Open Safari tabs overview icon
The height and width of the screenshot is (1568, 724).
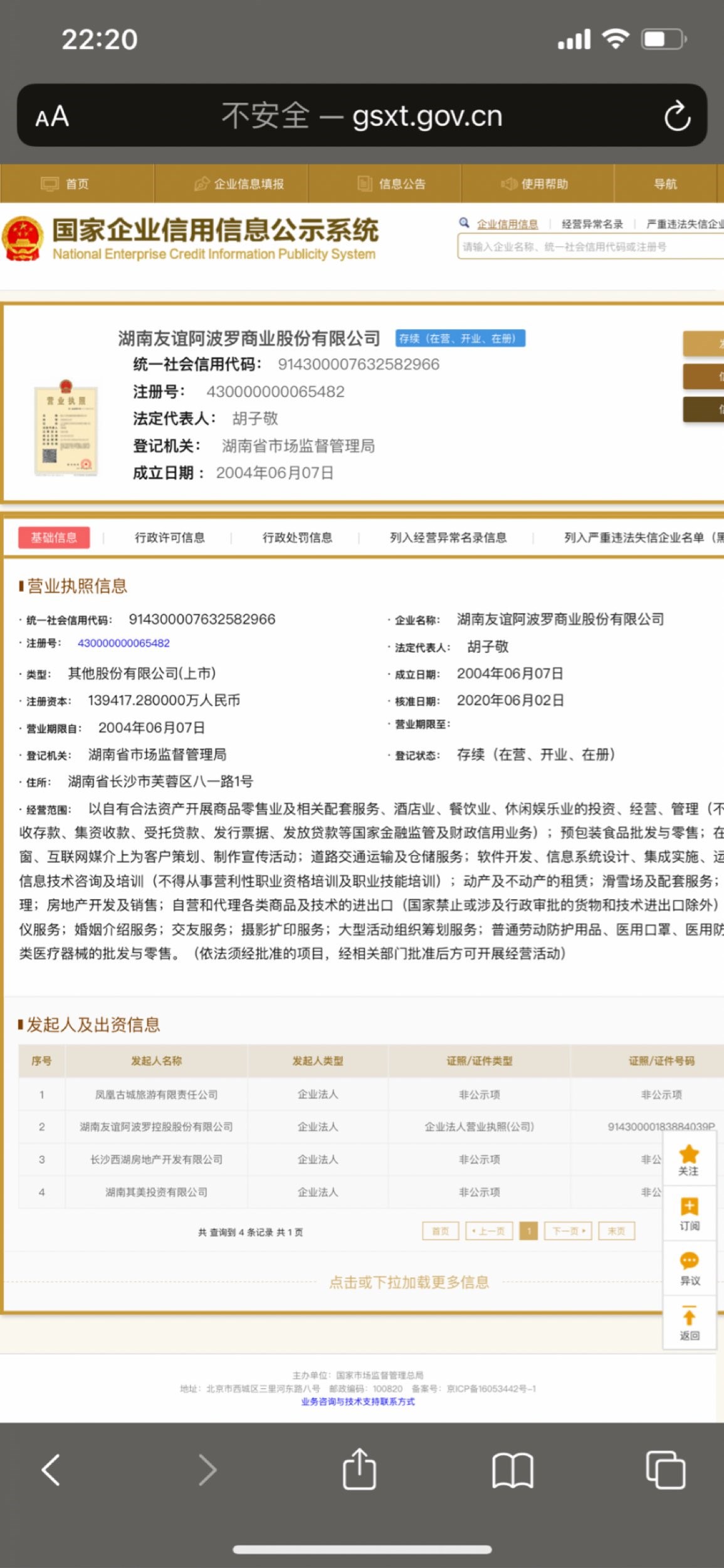pos(665,1470)
